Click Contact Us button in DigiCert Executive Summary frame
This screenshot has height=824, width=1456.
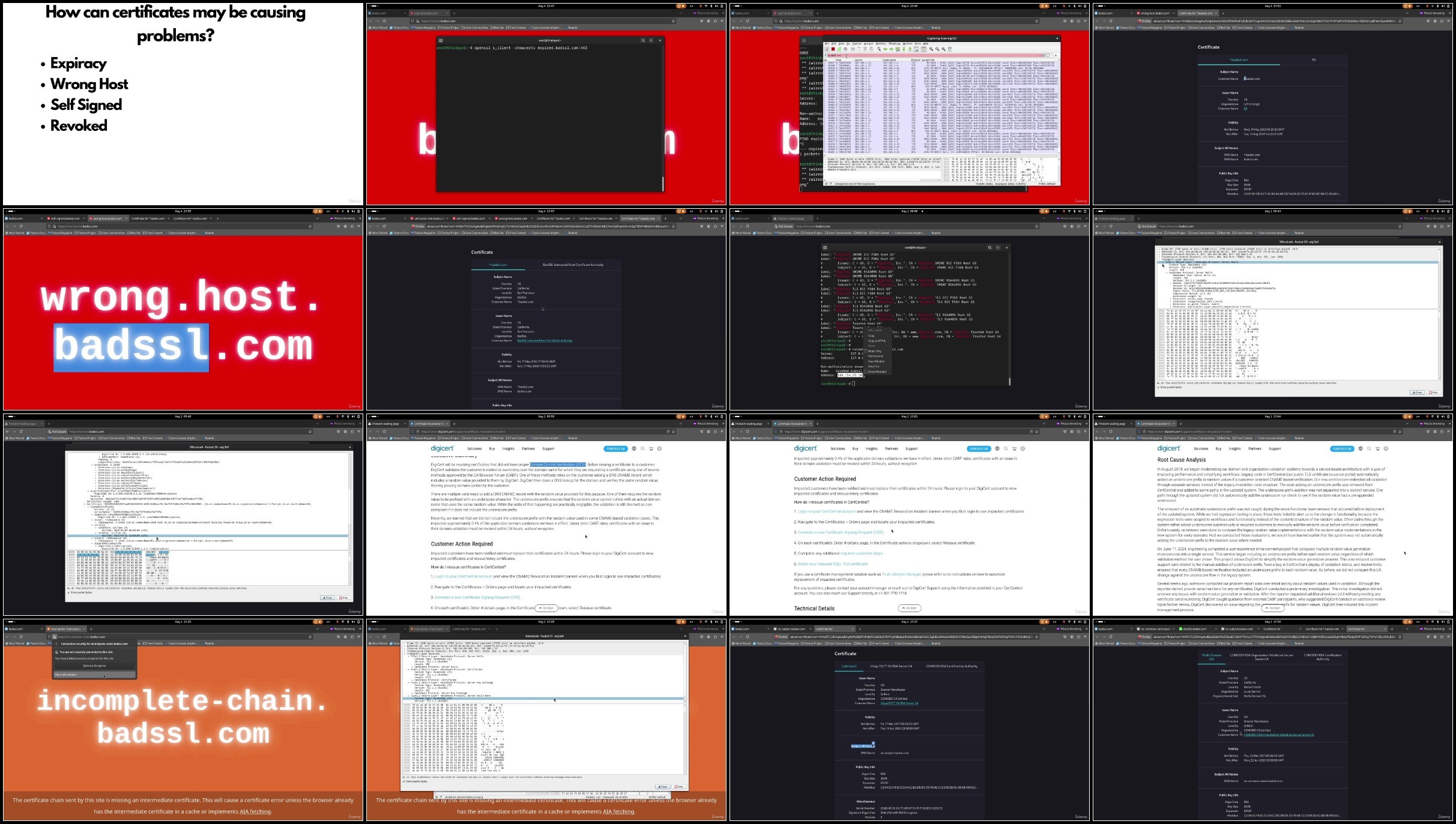pos(615,448)
